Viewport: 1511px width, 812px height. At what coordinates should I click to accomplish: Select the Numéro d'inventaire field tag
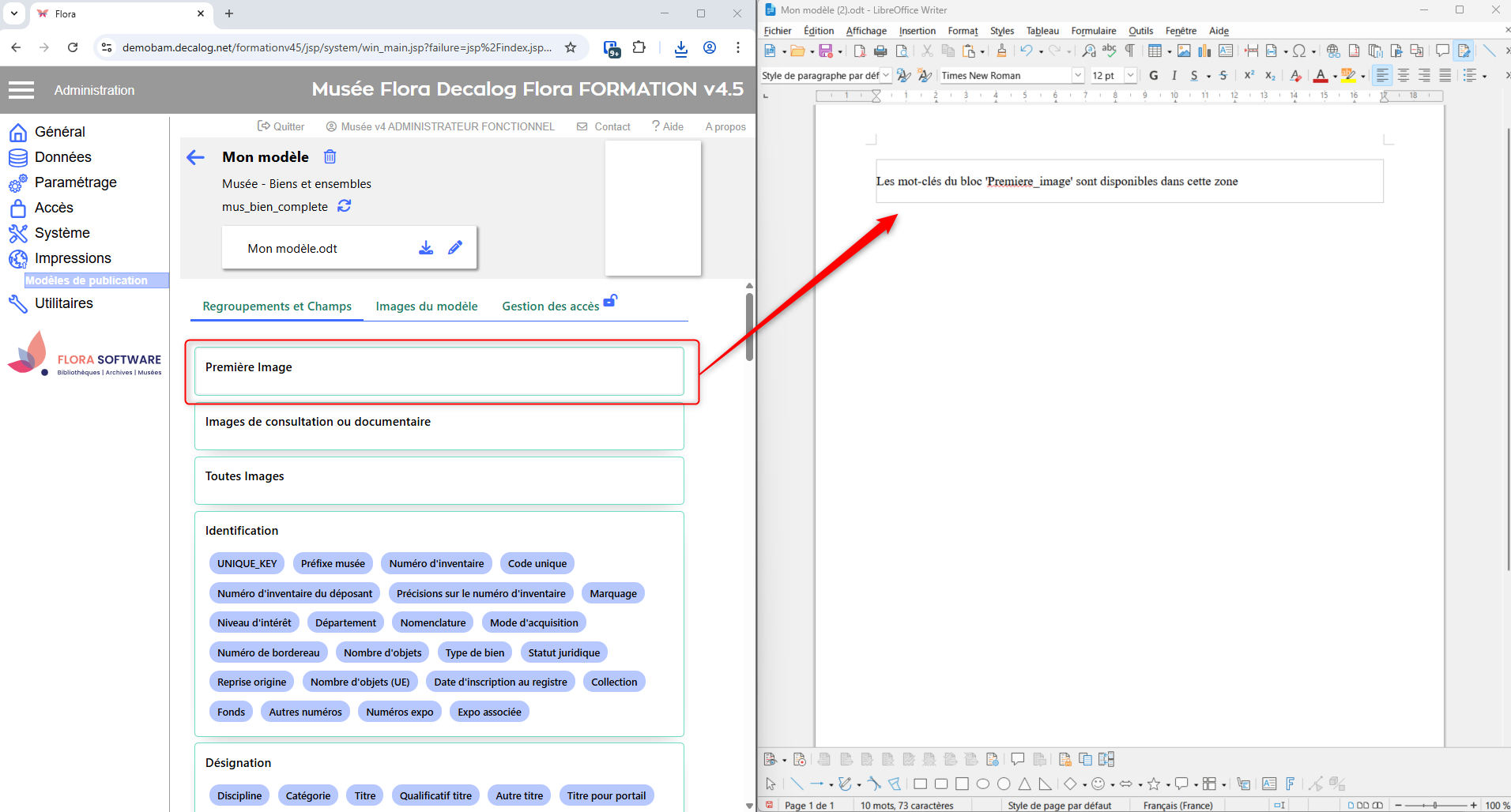point(436,563)
